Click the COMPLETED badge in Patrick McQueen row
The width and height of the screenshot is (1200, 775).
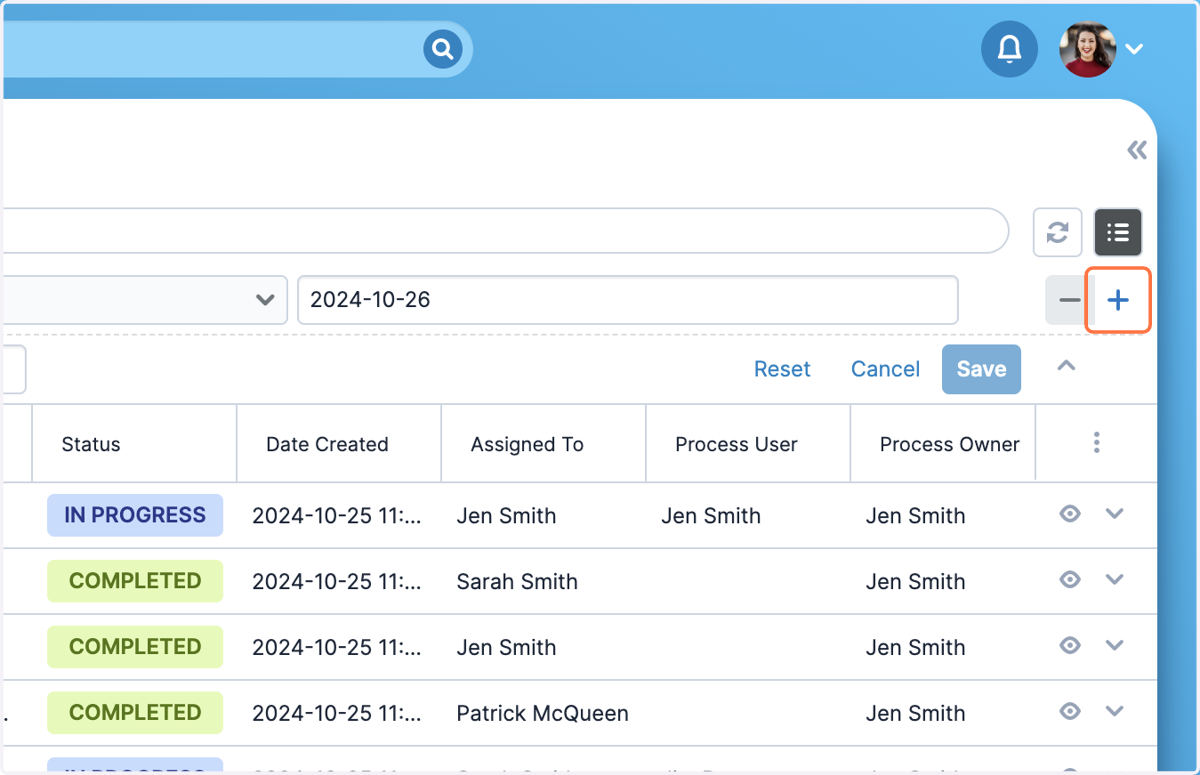click(135, 713)
